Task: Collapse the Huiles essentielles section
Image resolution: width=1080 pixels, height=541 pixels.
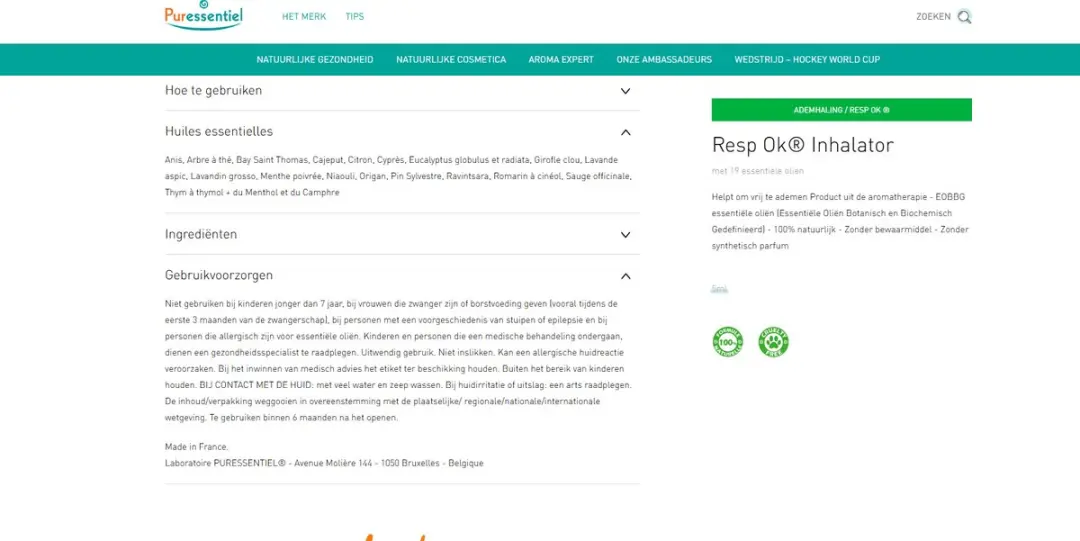Action: coord(625,132)
